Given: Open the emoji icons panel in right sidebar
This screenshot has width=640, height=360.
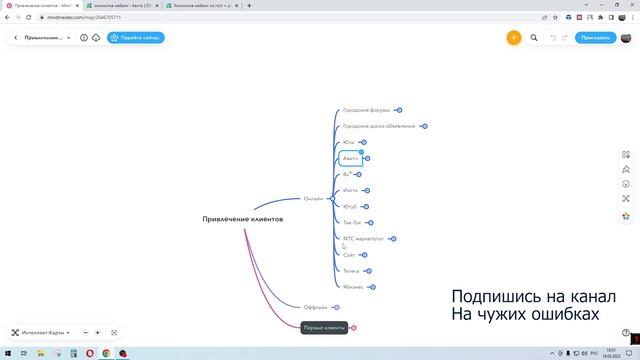Looking at the screenshot, I should (626, 184).
